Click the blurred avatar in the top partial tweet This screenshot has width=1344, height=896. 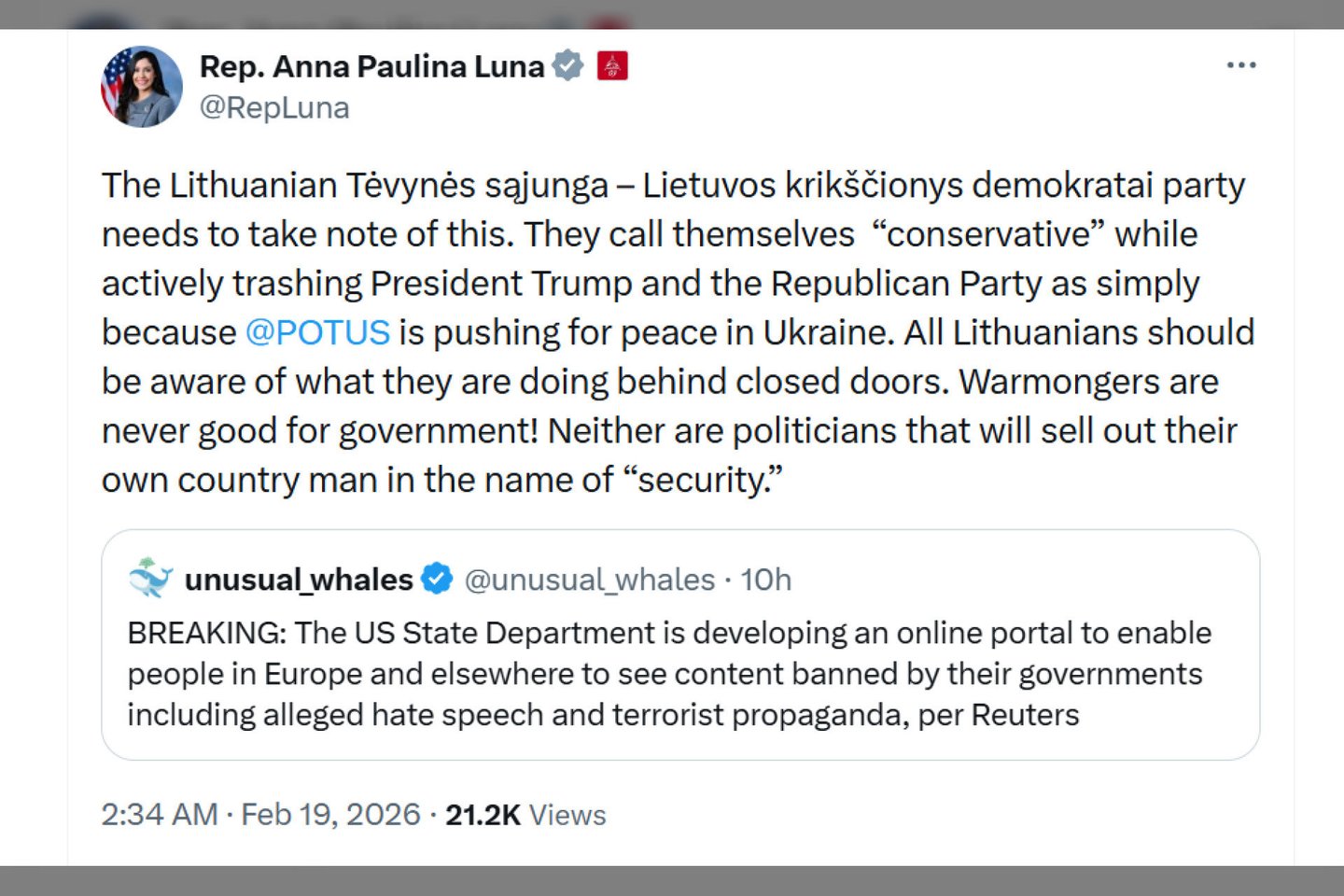(x=103, y=19)
